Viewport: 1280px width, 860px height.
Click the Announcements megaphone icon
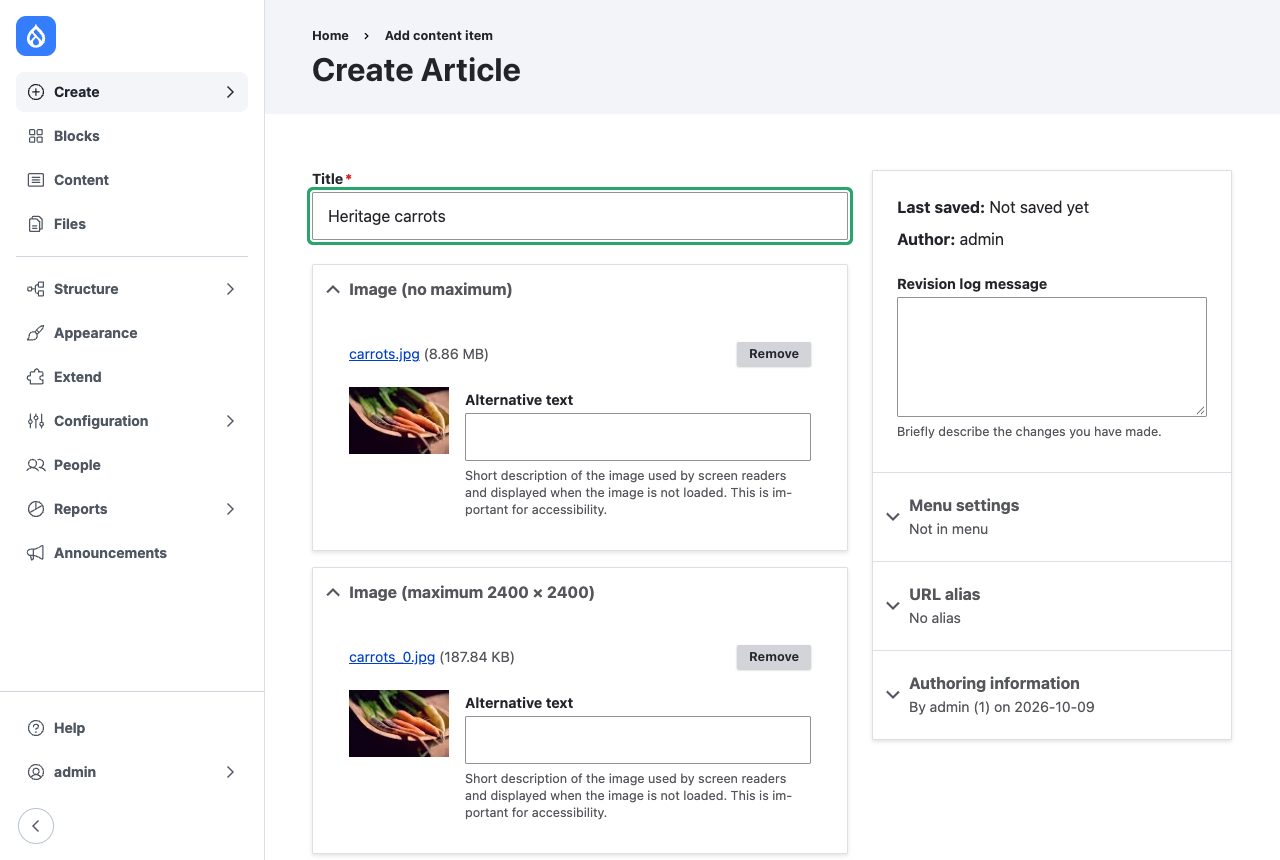click(36, 553)
